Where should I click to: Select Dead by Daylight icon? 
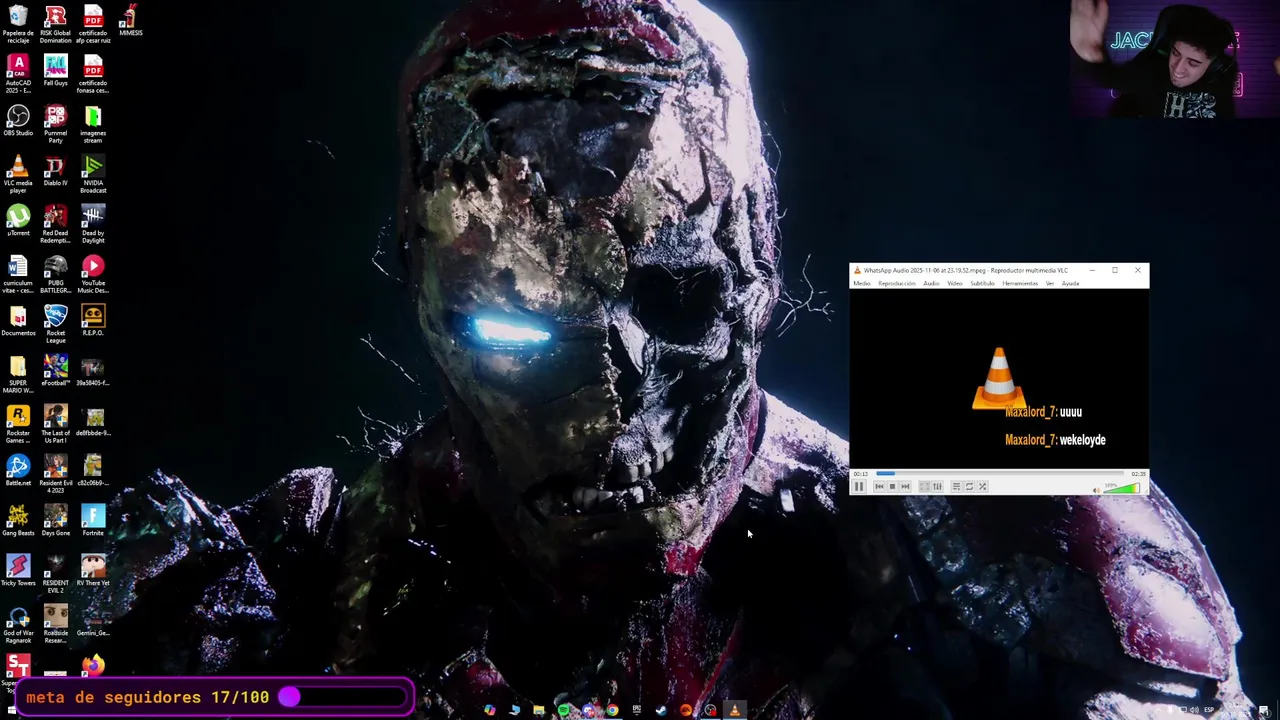[x=93, y=225]
